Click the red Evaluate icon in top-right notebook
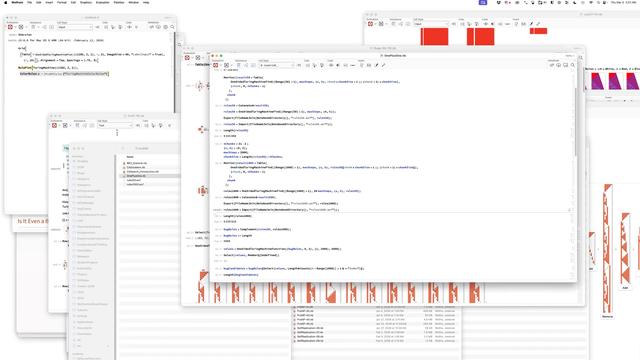The image size is (640, 360). click(370, 24)
